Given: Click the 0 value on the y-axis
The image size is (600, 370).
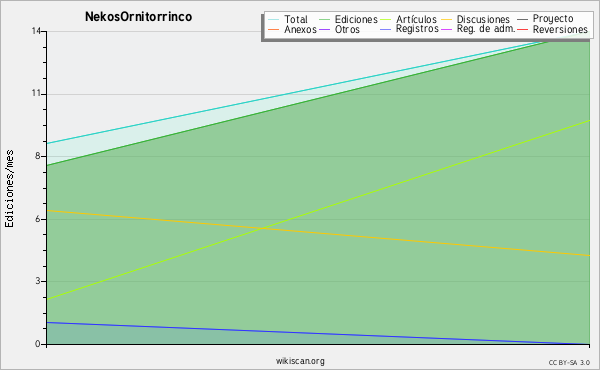Looking at the screenshot, I should coord(38,344).
